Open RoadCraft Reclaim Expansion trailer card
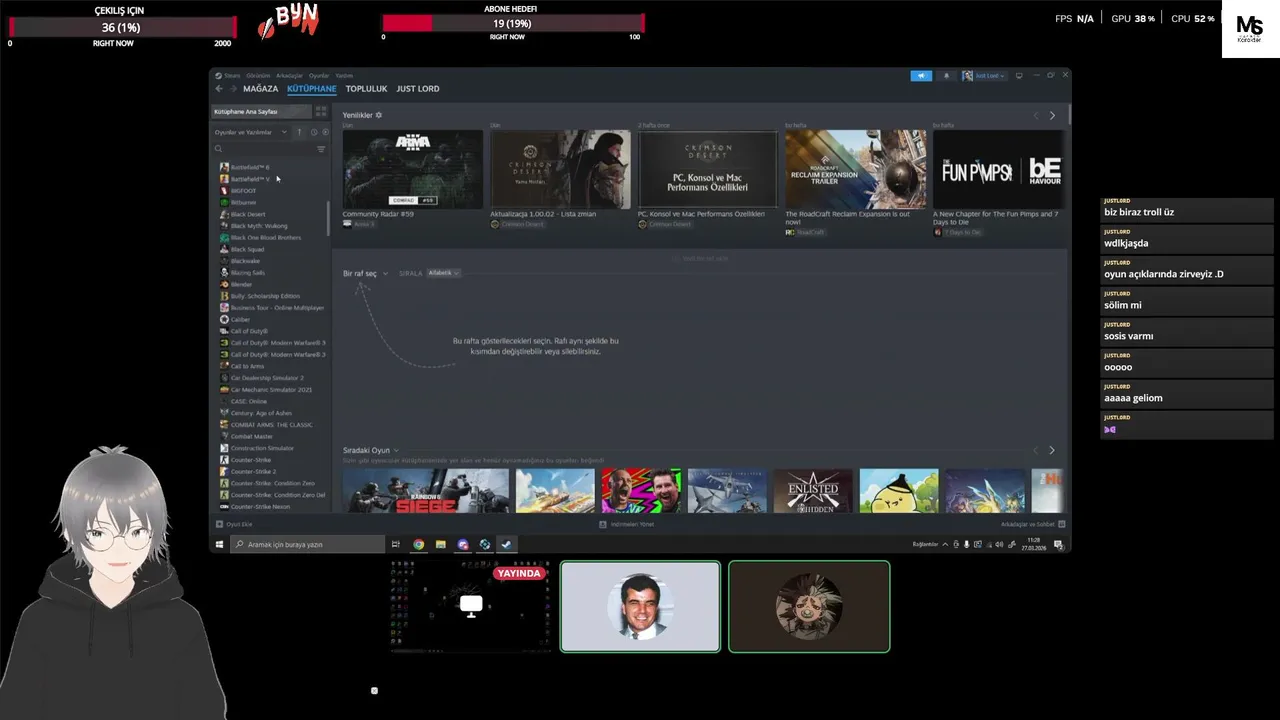The image size is (1280, 720). click(855, 169)
